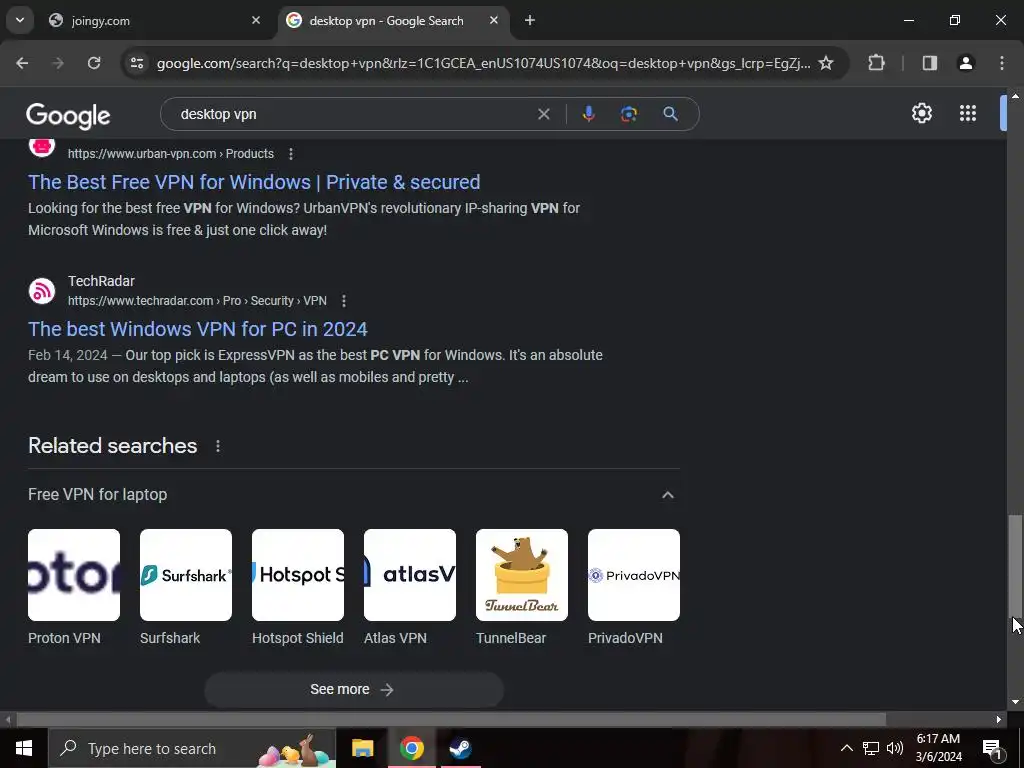
Task: Click the TechRadar site favicon
Action: pos(42,291)
